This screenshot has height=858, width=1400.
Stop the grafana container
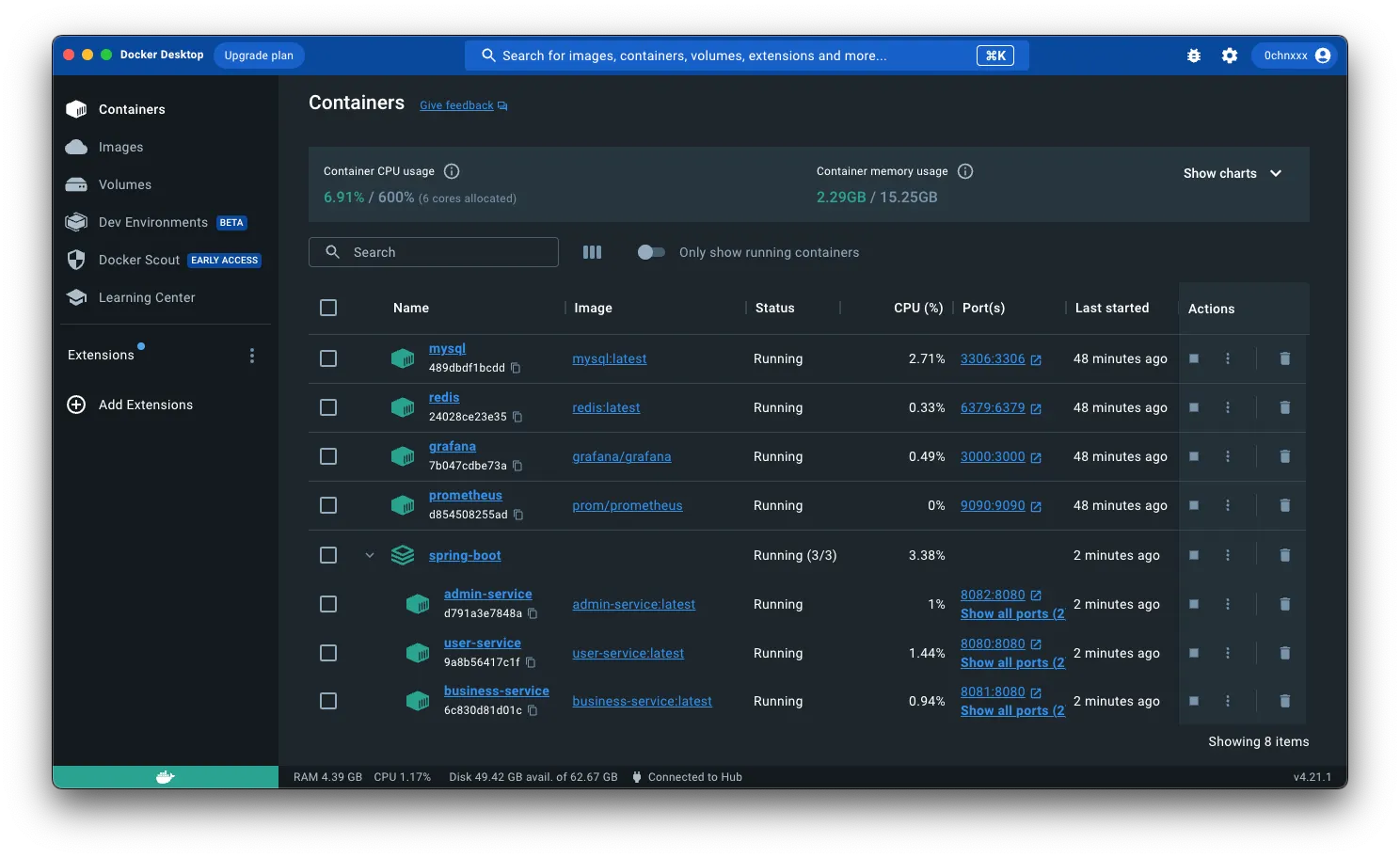[1194, 456]
